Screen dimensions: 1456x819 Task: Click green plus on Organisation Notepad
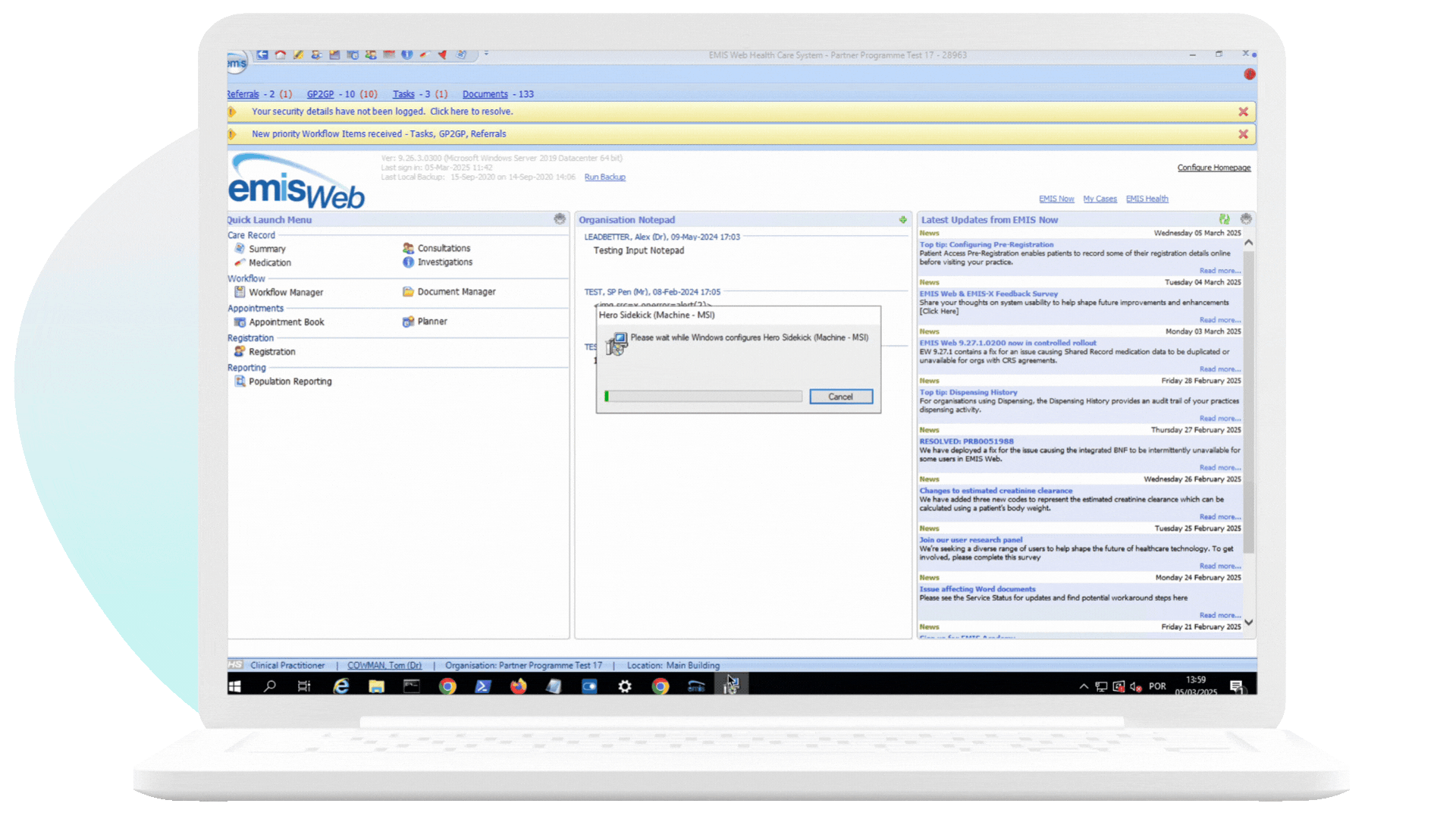click(902, 220)
